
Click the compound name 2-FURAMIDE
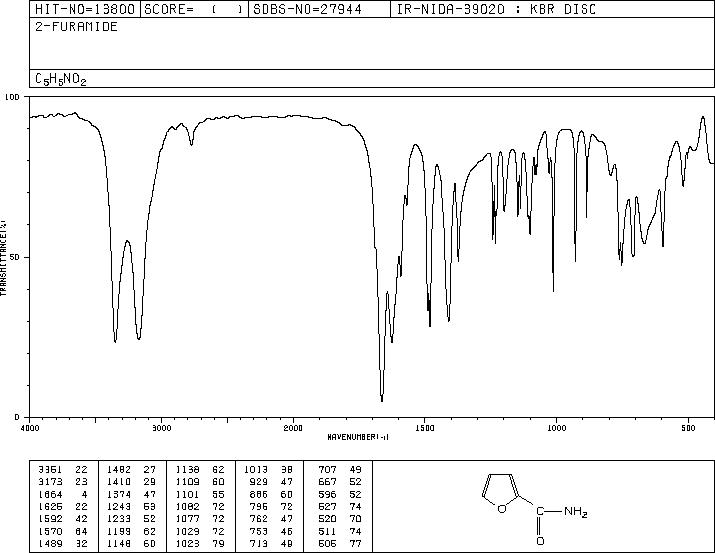click(76, 27)
